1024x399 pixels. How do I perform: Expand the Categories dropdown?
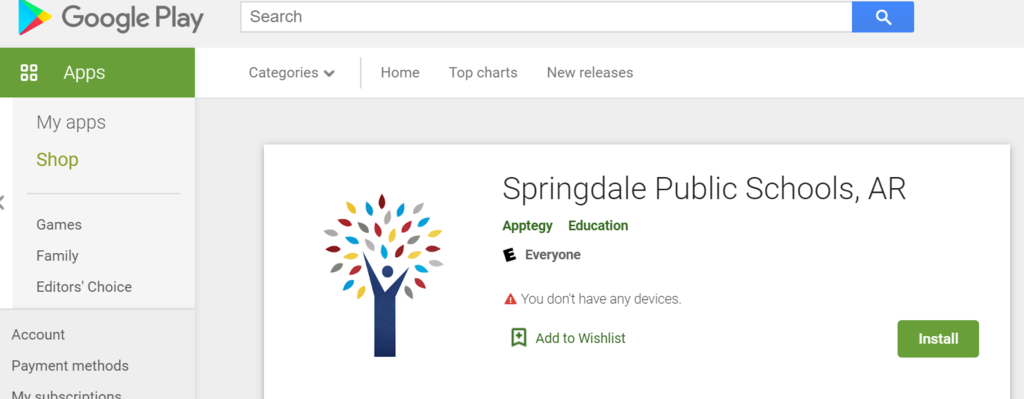(292, 72)
